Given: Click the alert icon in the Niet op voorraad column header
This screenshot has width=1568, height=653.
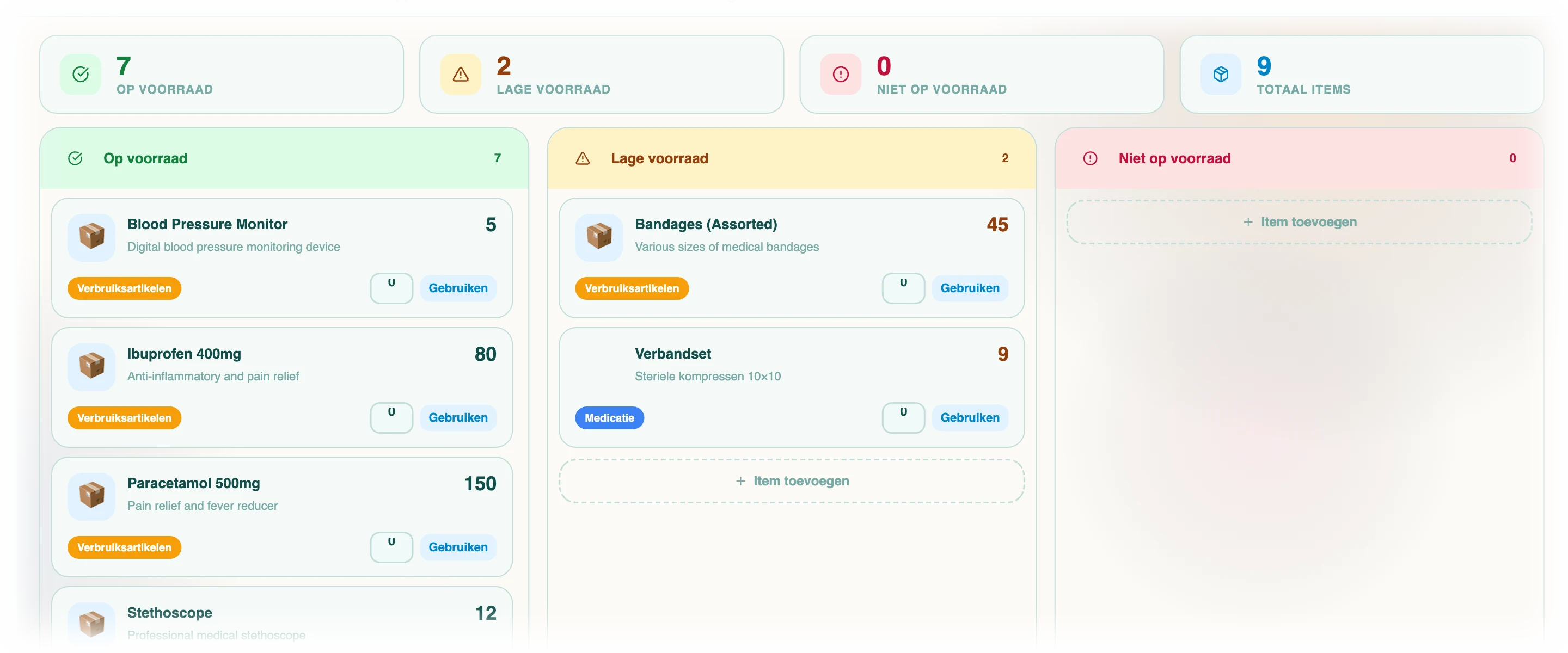Looking at the screenshot, I should tap(1090, 158).
